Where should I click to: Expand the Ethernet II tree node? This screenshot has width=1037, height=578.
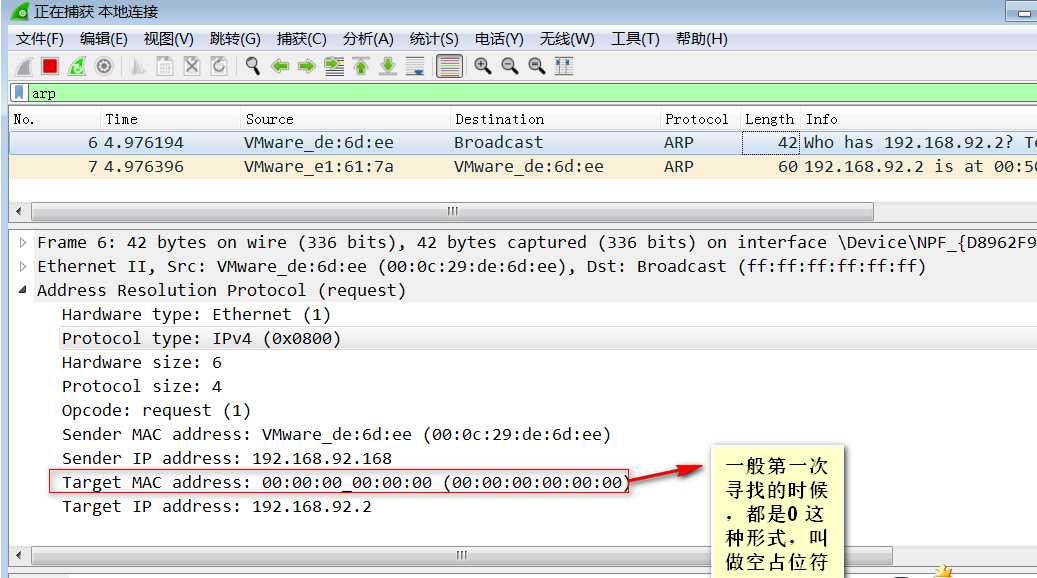click(x=23, y=266)
